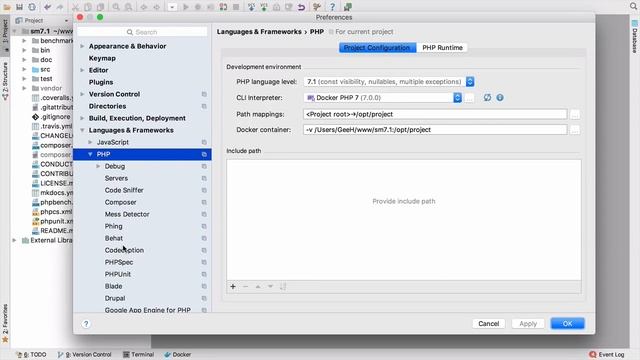
Task: Select Behat settings
Action: [113, 238]
